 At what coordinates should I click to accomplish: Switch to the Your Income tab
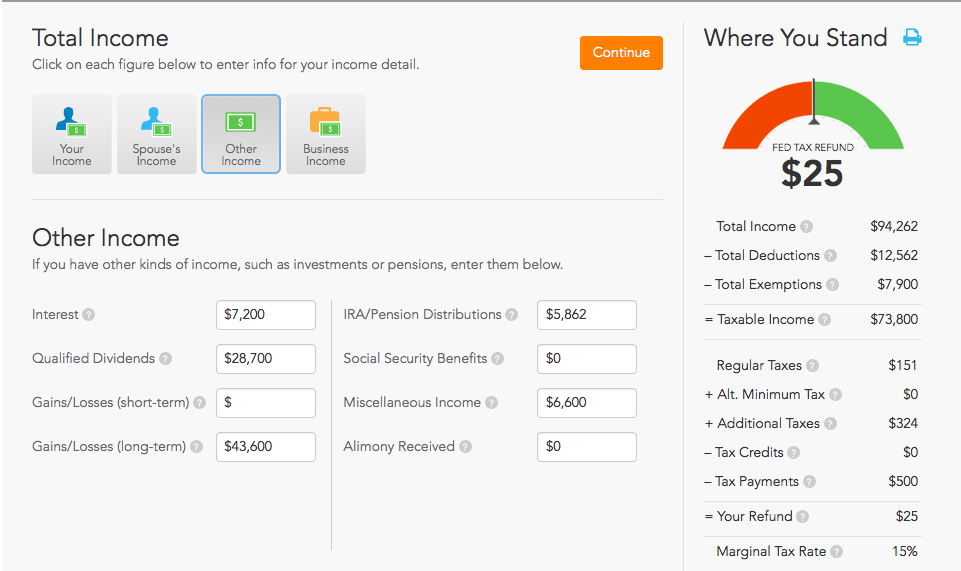72,134
